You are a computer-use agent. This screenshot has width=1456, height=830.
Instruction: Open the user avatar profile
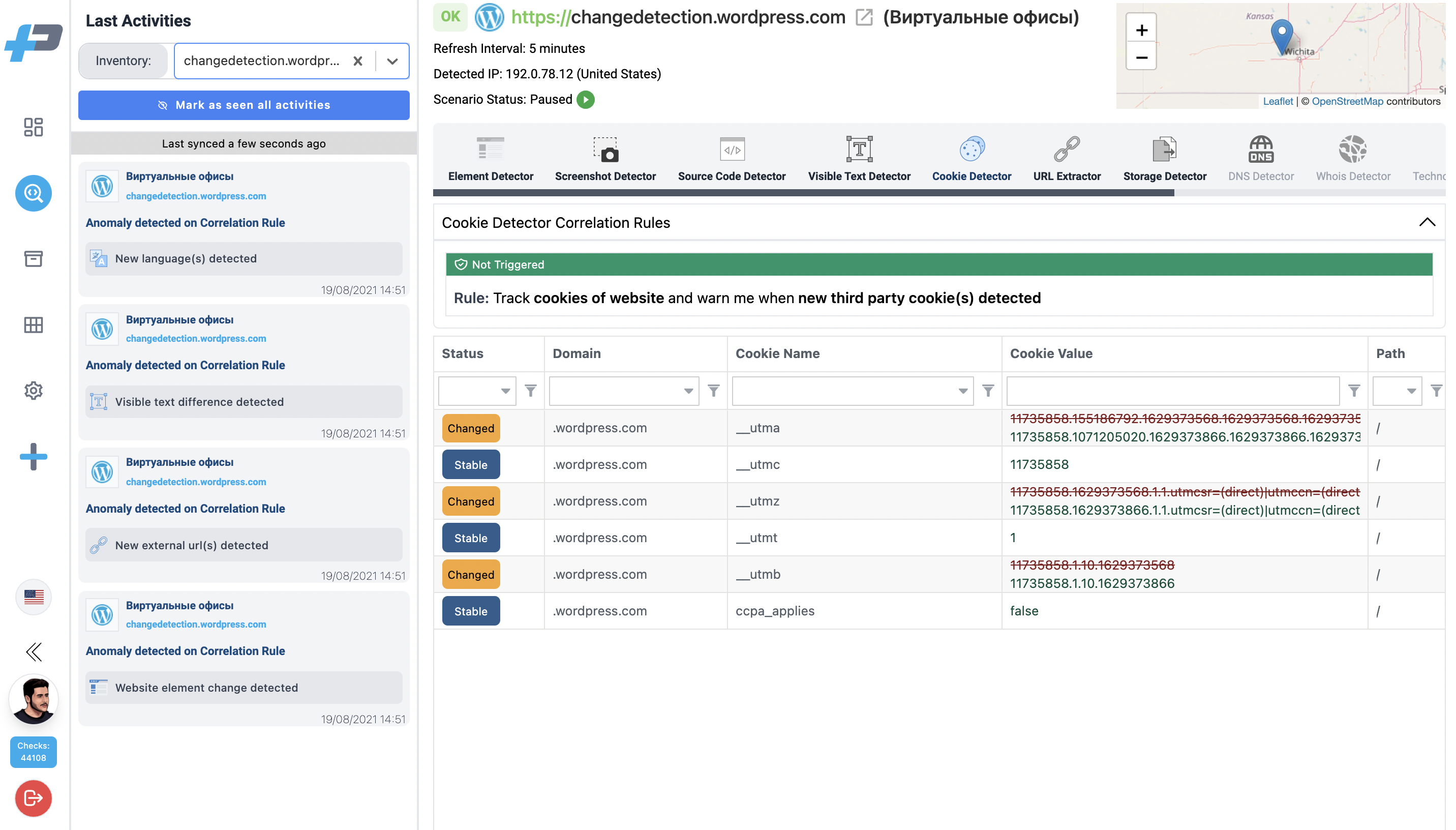click(33, 699)
